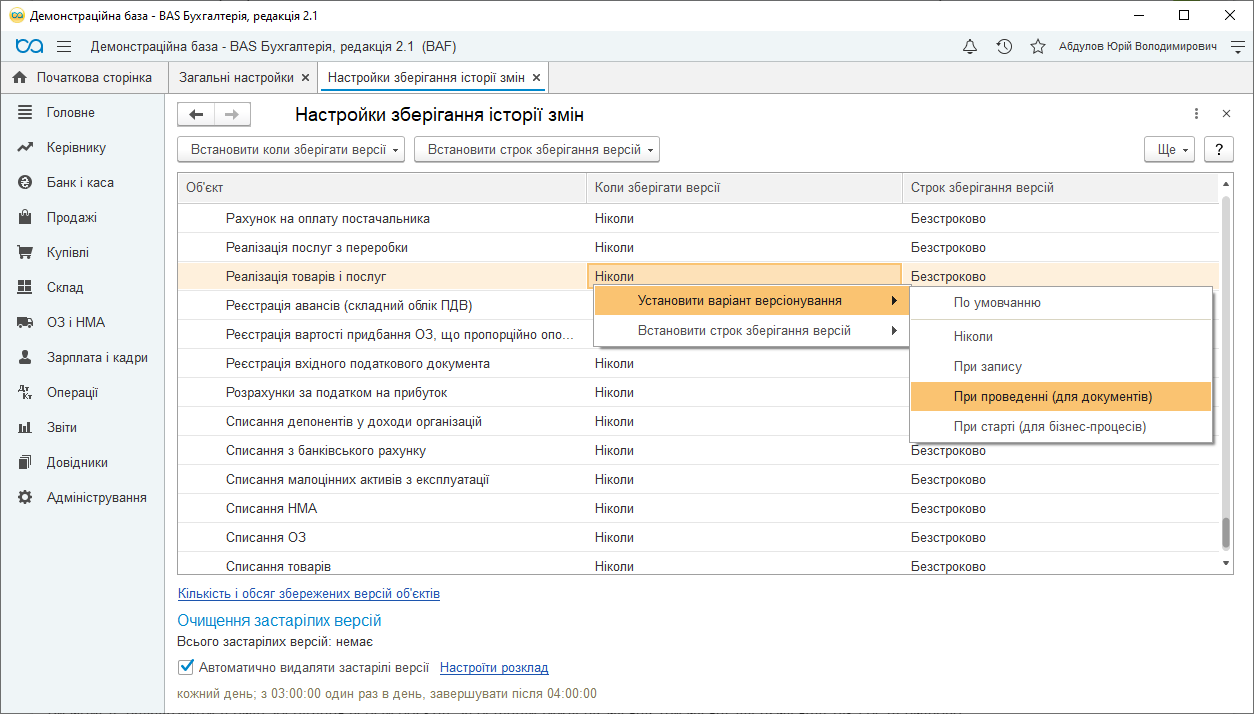
Task: Select row Списання товарів
Action: (698, 565)
